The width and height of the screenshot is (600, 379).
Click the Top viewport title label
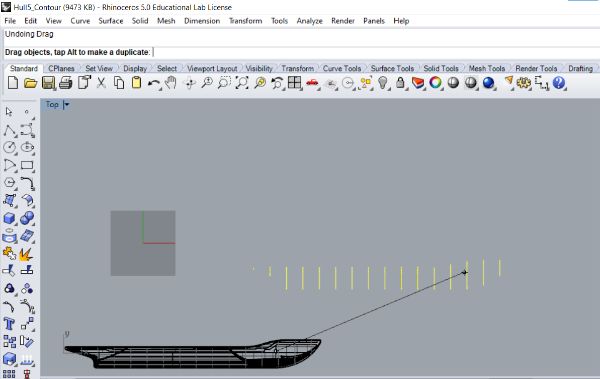click(52, 105)
